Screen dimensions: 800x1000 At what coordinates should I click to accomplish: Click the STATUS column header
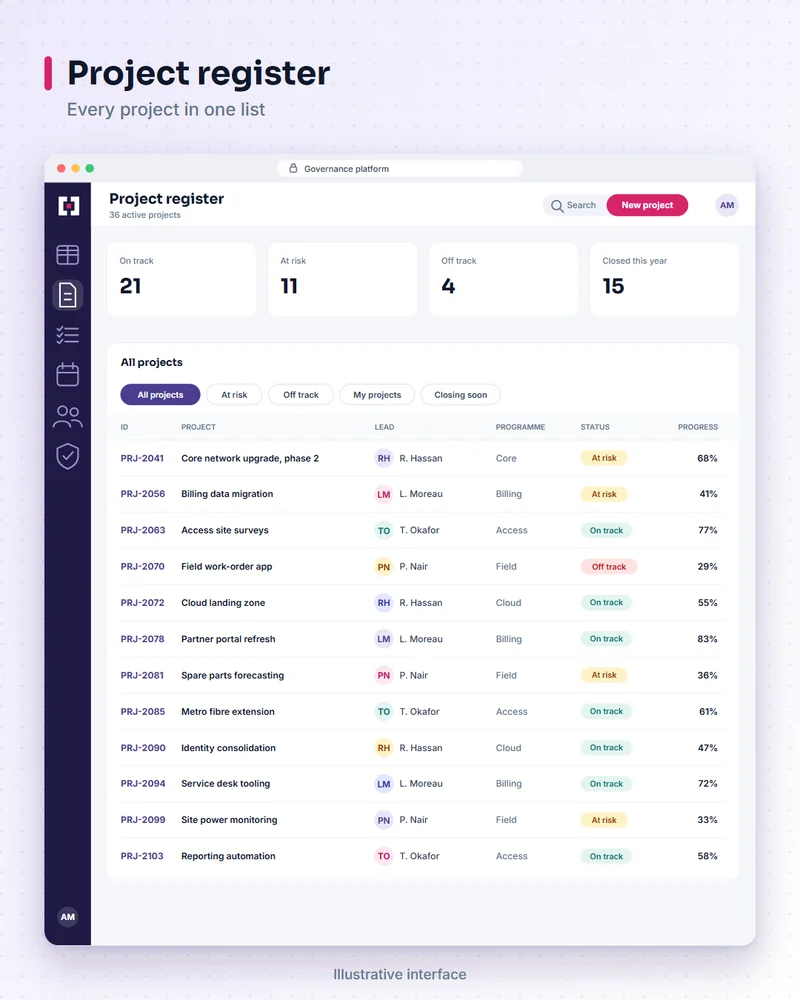tap(595, 427)
